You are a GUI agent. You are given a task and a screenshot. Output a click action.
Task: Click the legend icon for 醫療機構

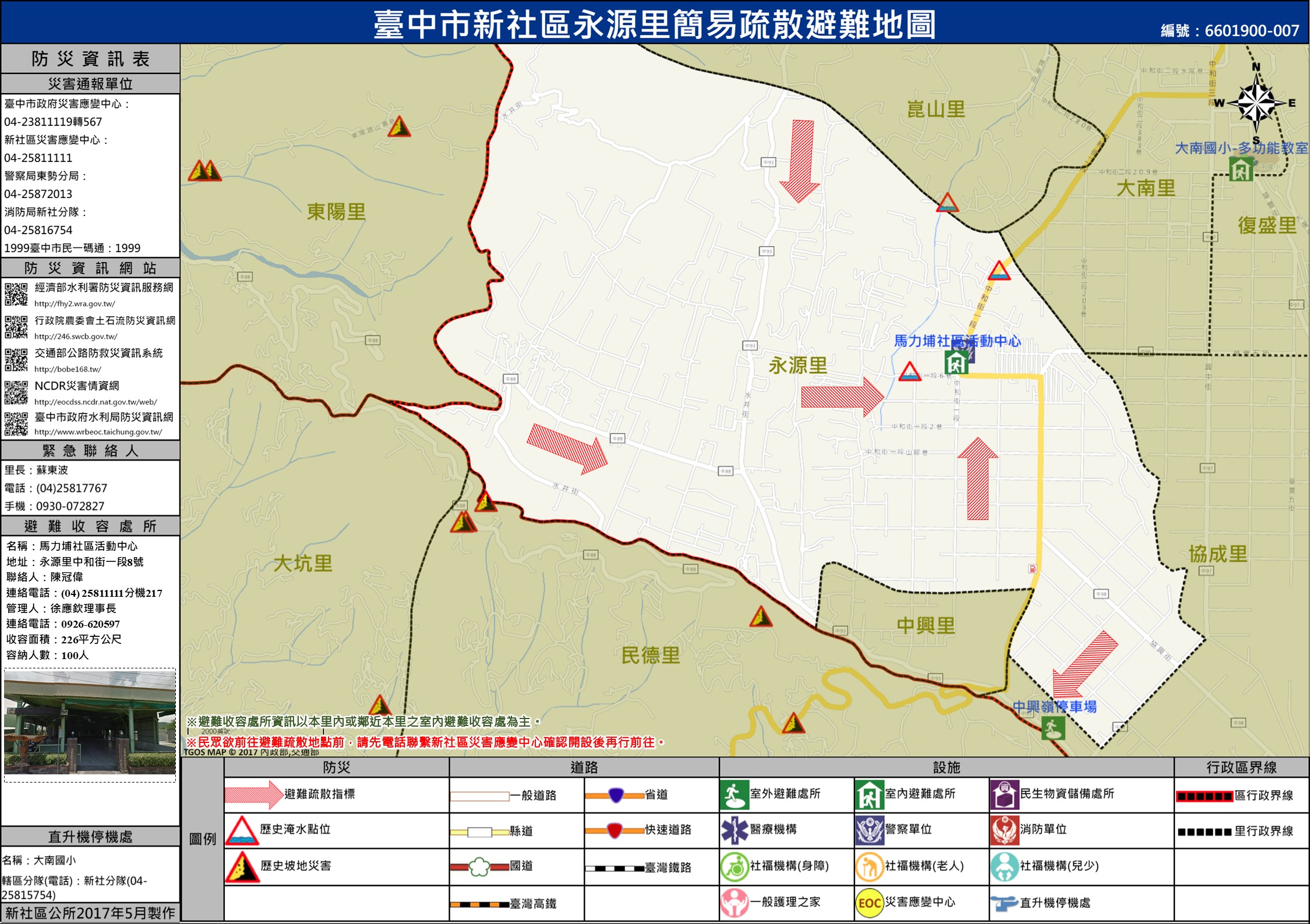pyautogui.click(x=734, y=830)
